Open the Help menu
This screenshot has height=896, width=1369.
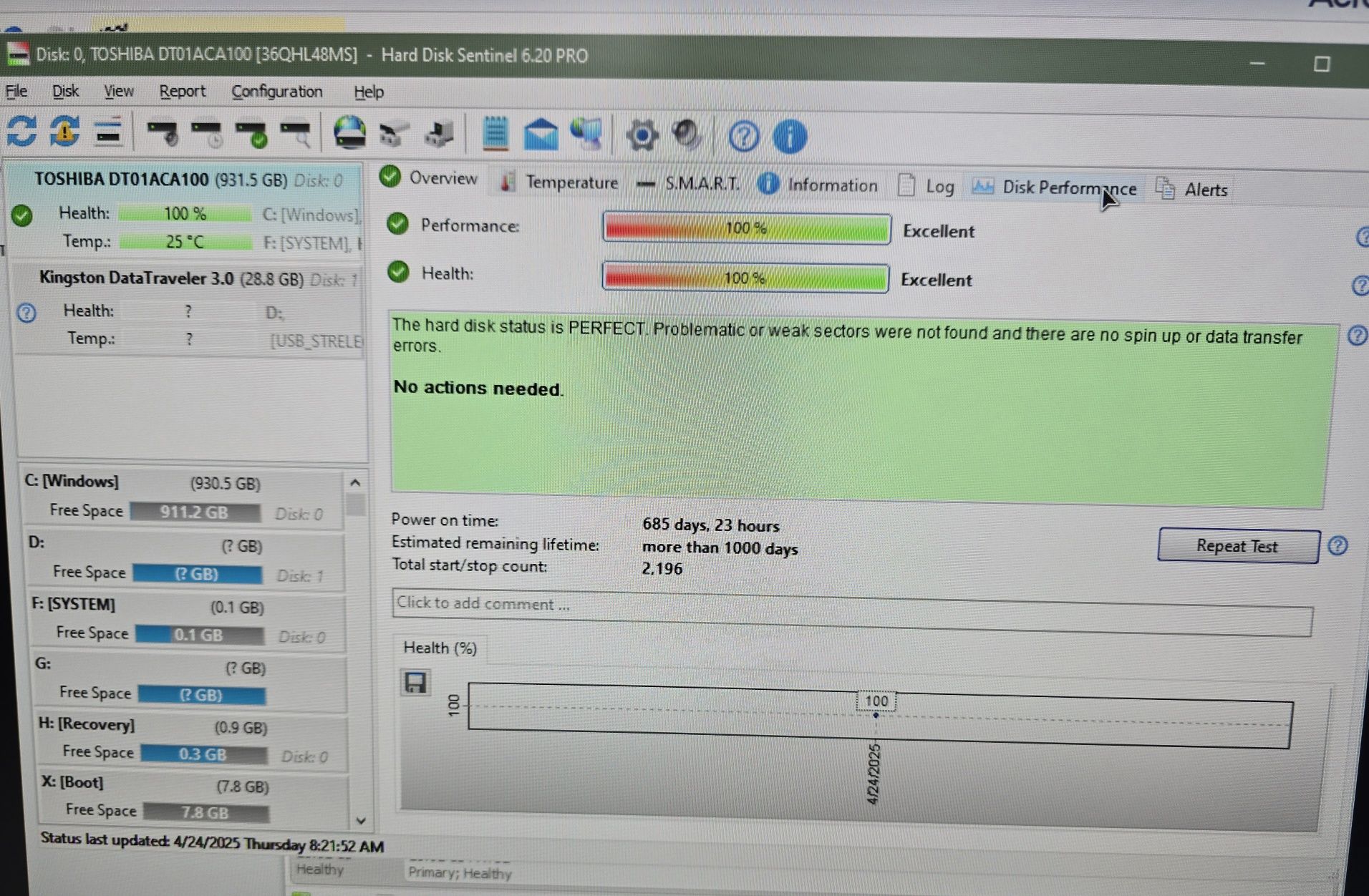pos(369,92)
